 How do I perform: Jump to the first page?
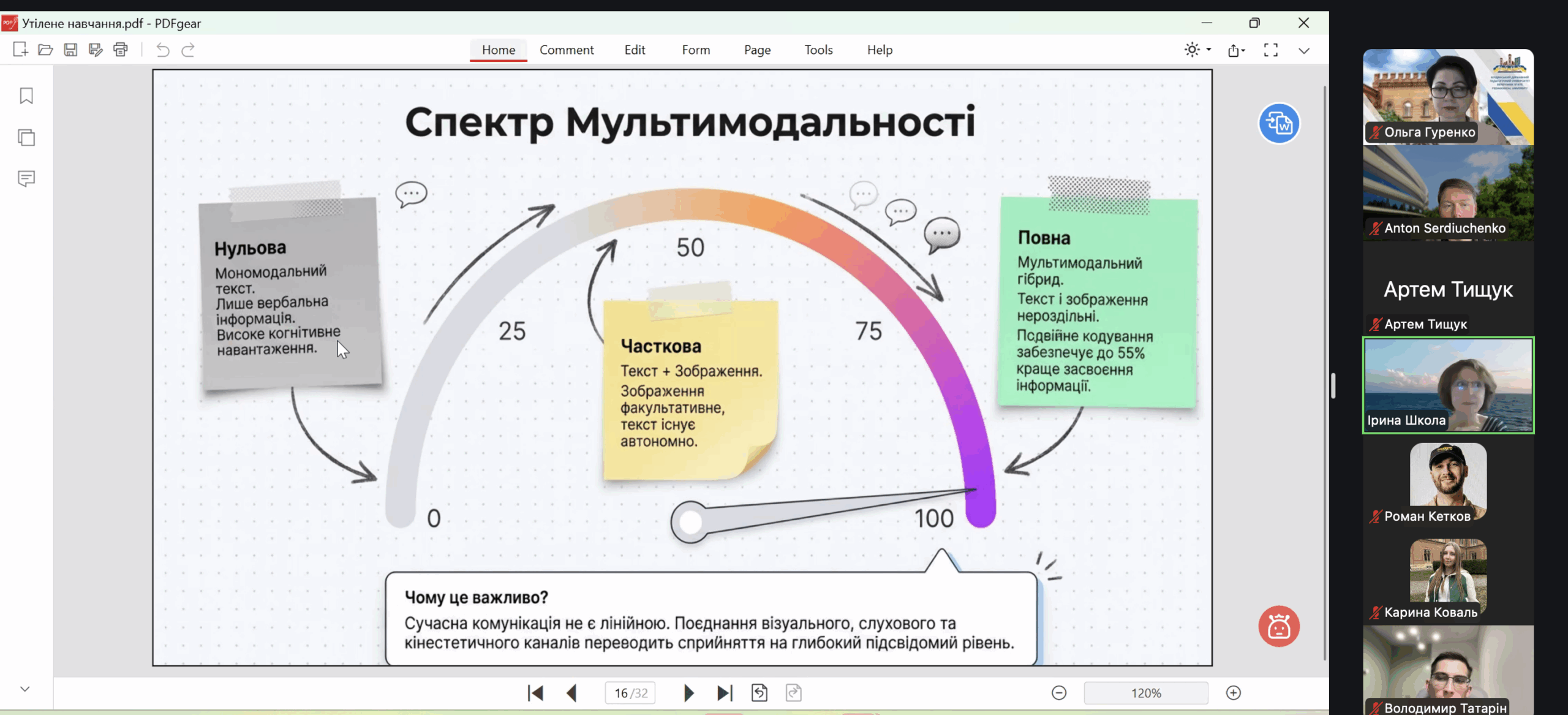coord(535,693)
